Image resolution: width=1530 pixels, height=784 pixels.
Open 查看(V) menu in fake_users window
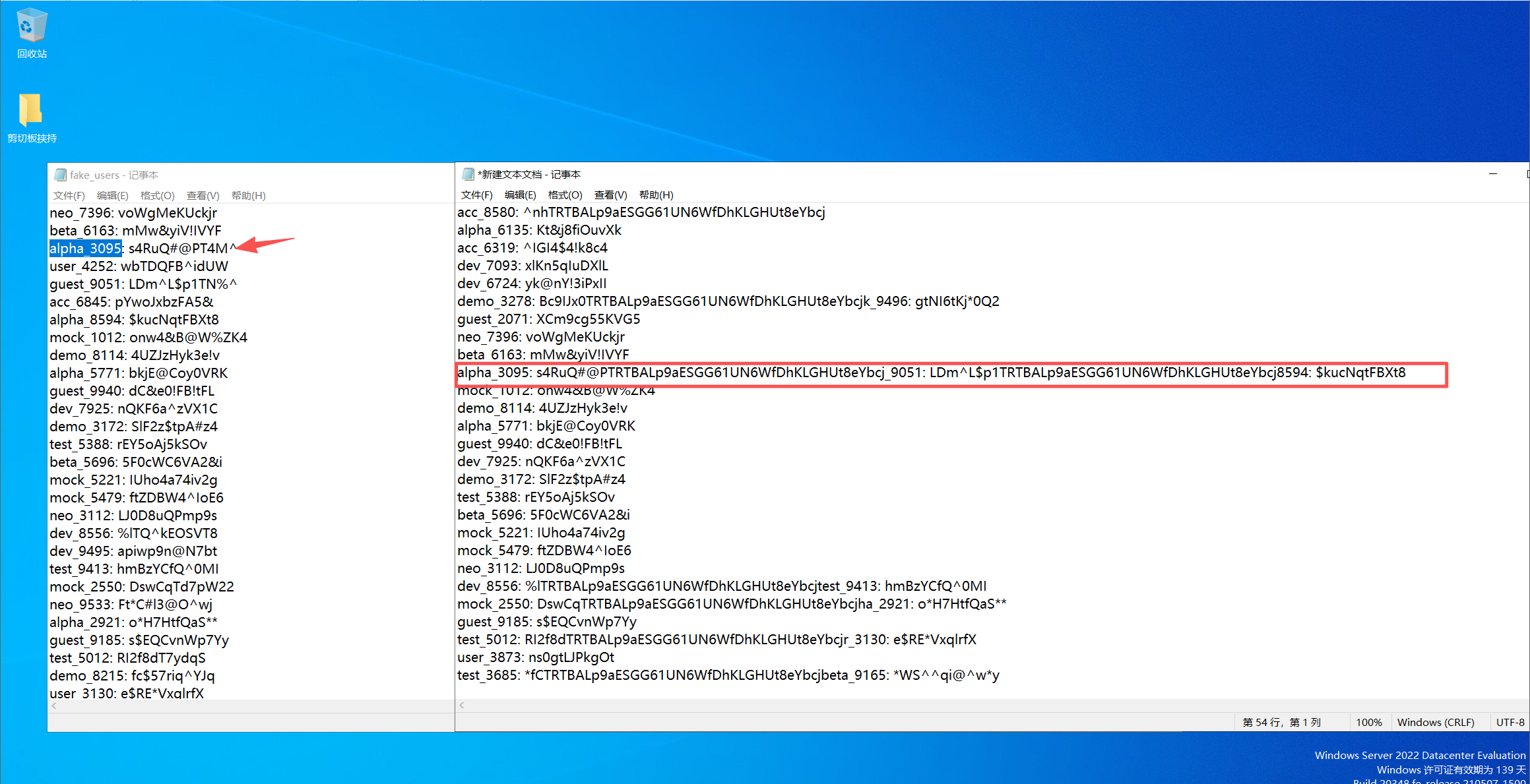coord(203,195)
